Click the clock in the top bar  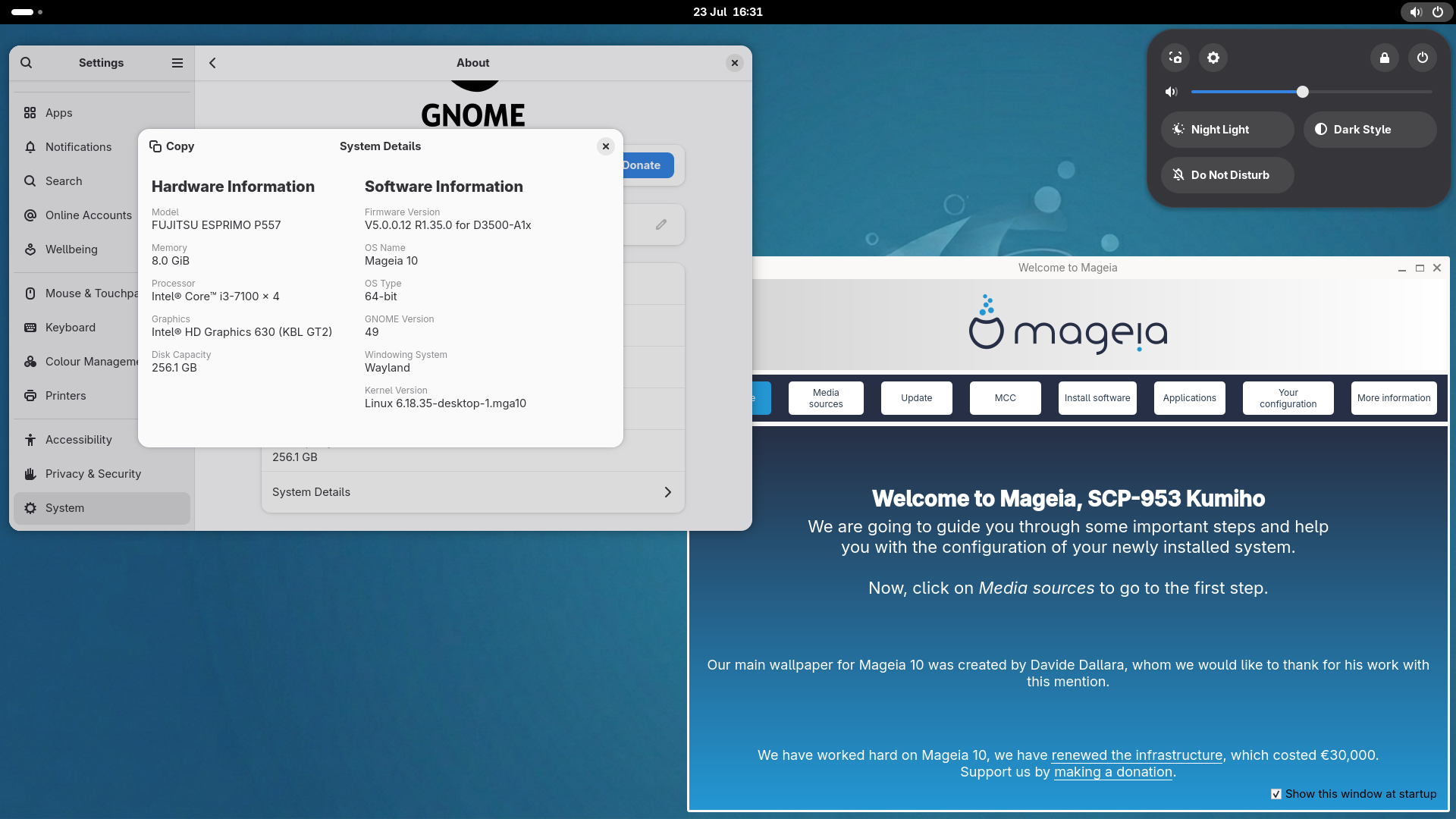[x=728, y=12]
